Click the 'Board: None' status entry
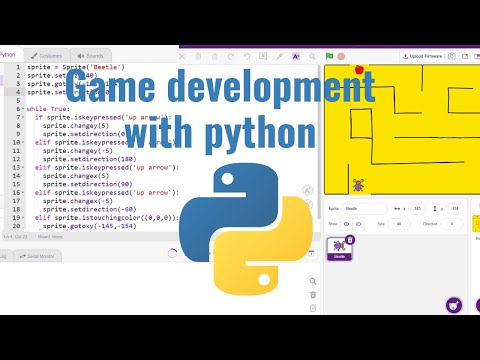 pos(50,237)
